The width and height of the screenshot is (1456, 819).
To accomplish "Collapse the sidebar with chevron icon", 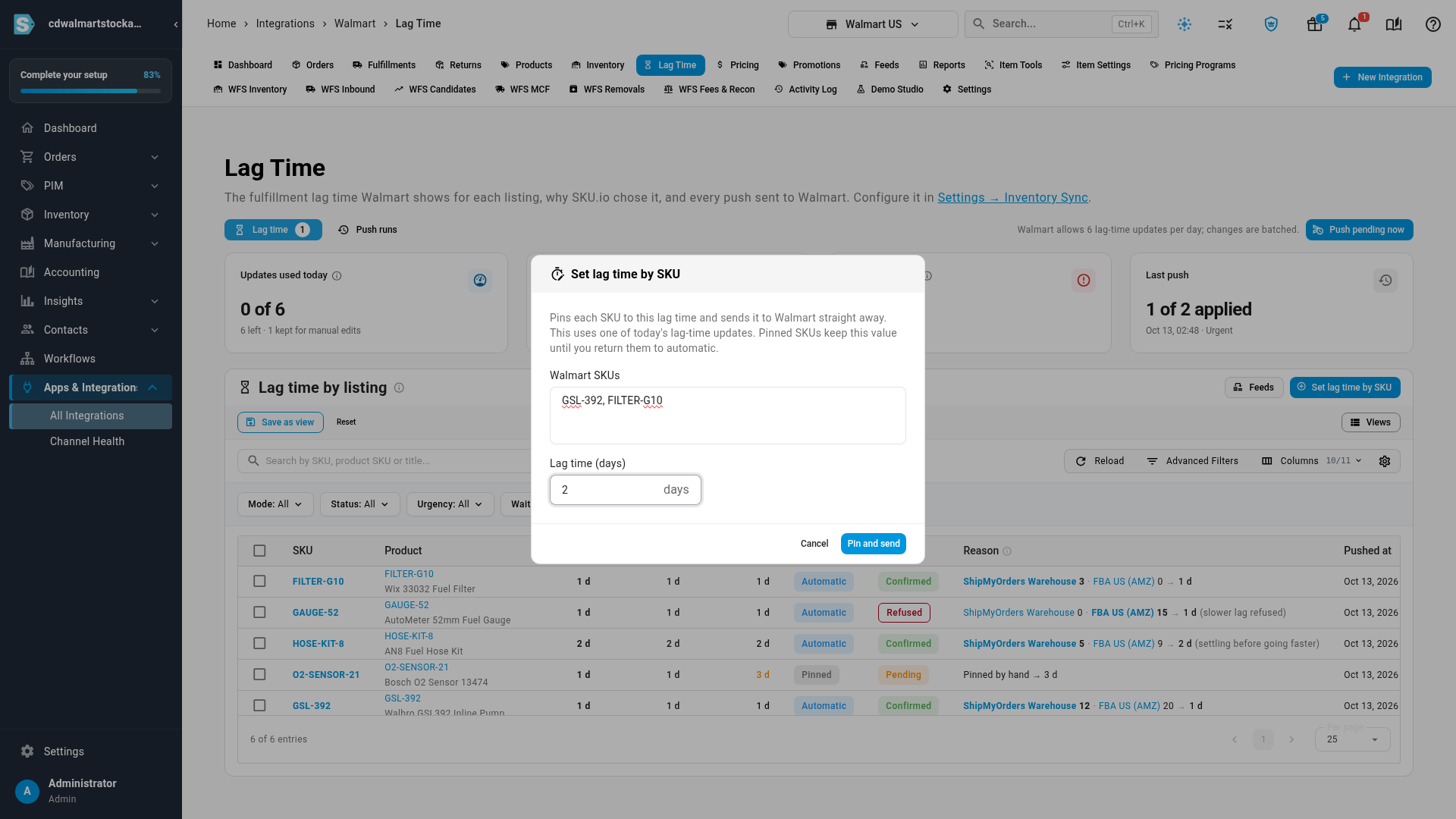I will [176, 24].
